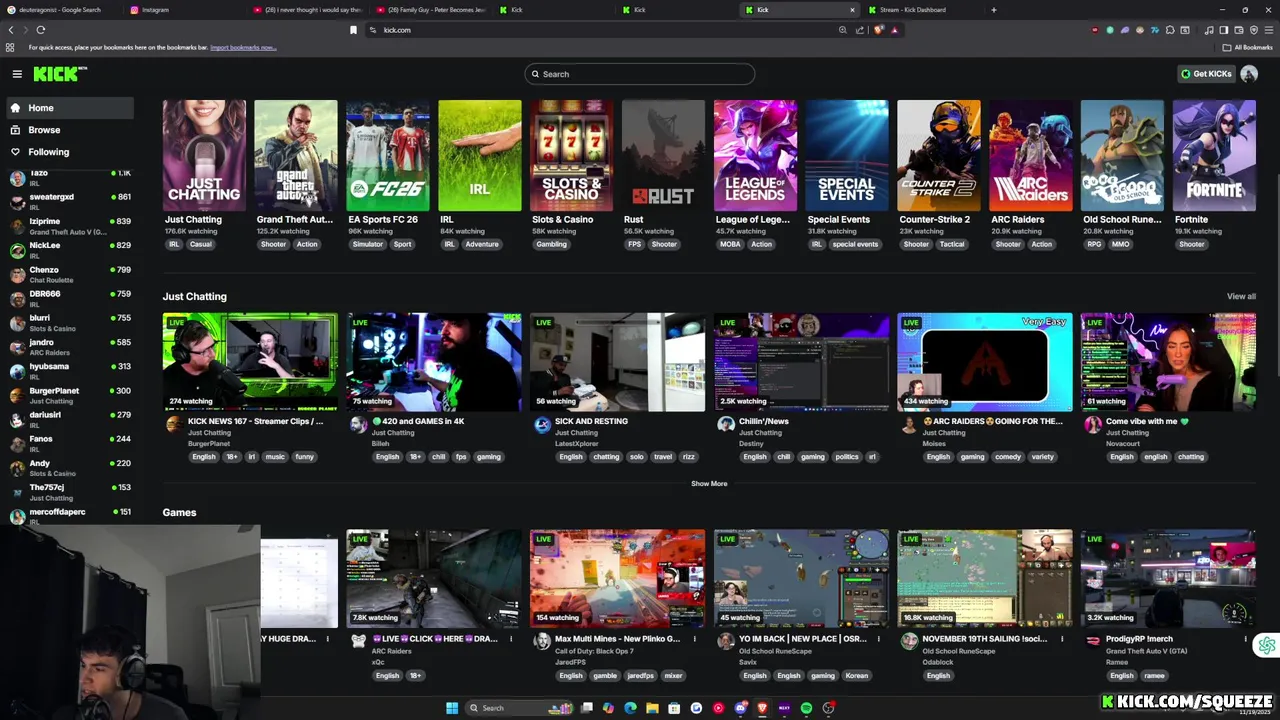This screenshot has height=720, width=1280.
Task: Open the profile avatar menu
Action: (x=1249, y=74)
